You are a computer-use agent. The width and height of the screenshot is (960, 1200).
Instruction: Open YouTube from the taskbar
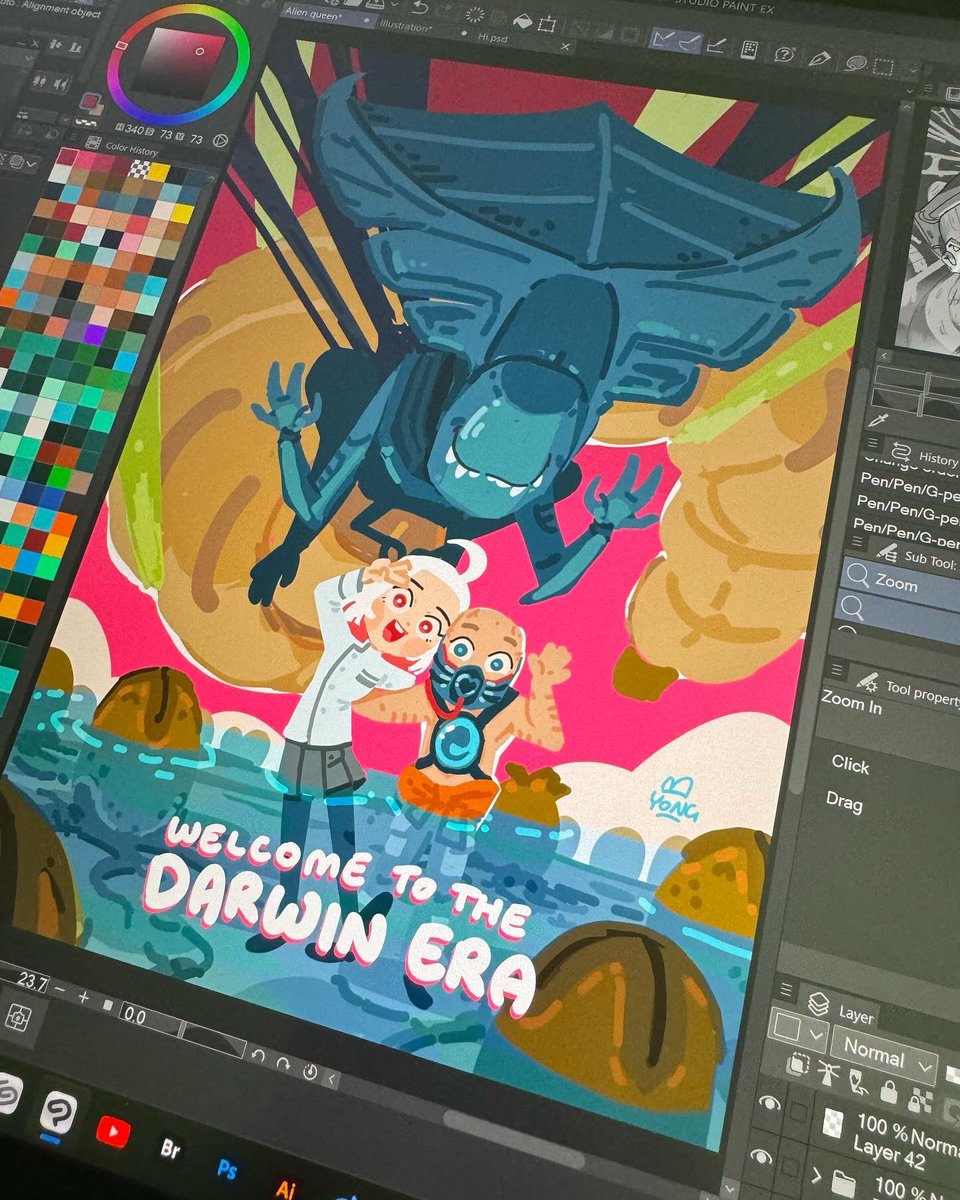pyautogui.click(x=113, y=1132)
